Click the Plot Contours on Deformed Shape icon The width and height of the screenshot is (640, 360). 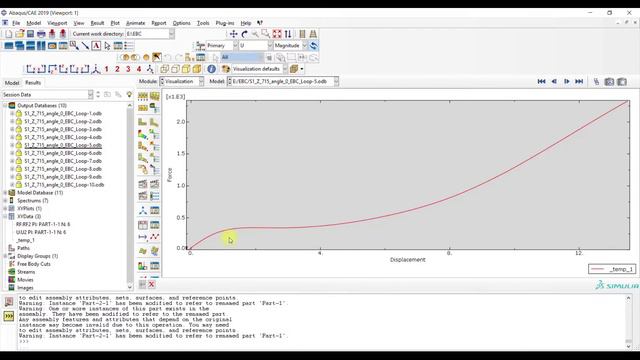coord(142,134)
